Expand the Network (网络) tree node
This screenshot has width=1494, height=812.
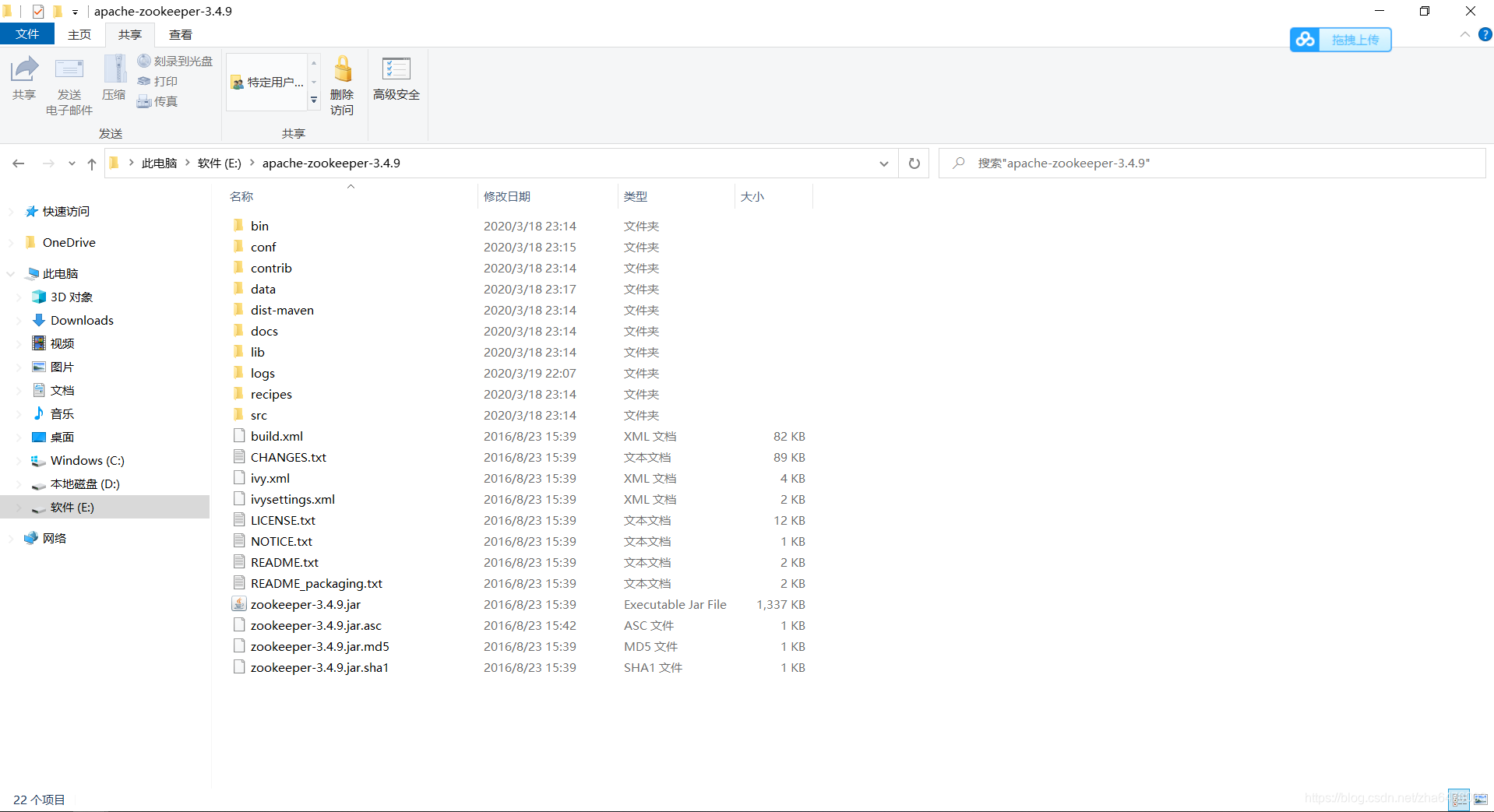point(10,539)
